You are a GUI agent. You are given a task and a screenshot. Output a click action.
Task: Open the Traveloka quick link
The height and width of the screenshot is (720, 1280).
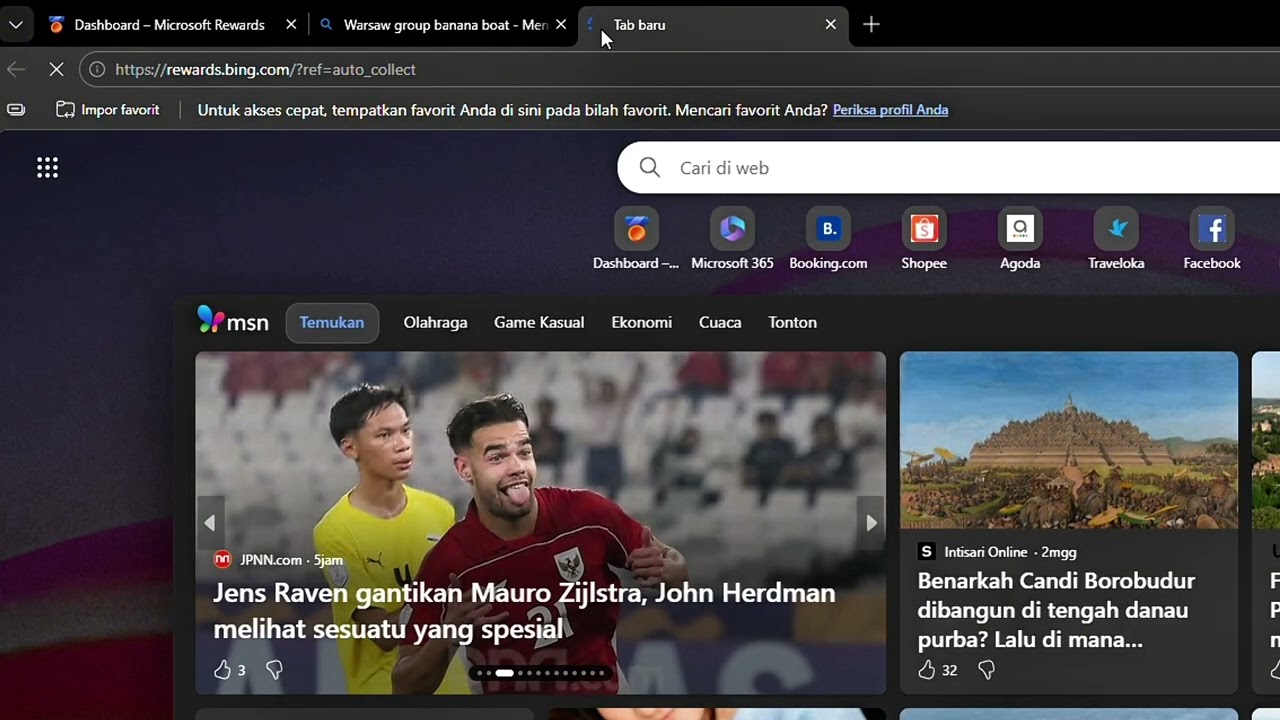coord(1116,240)
